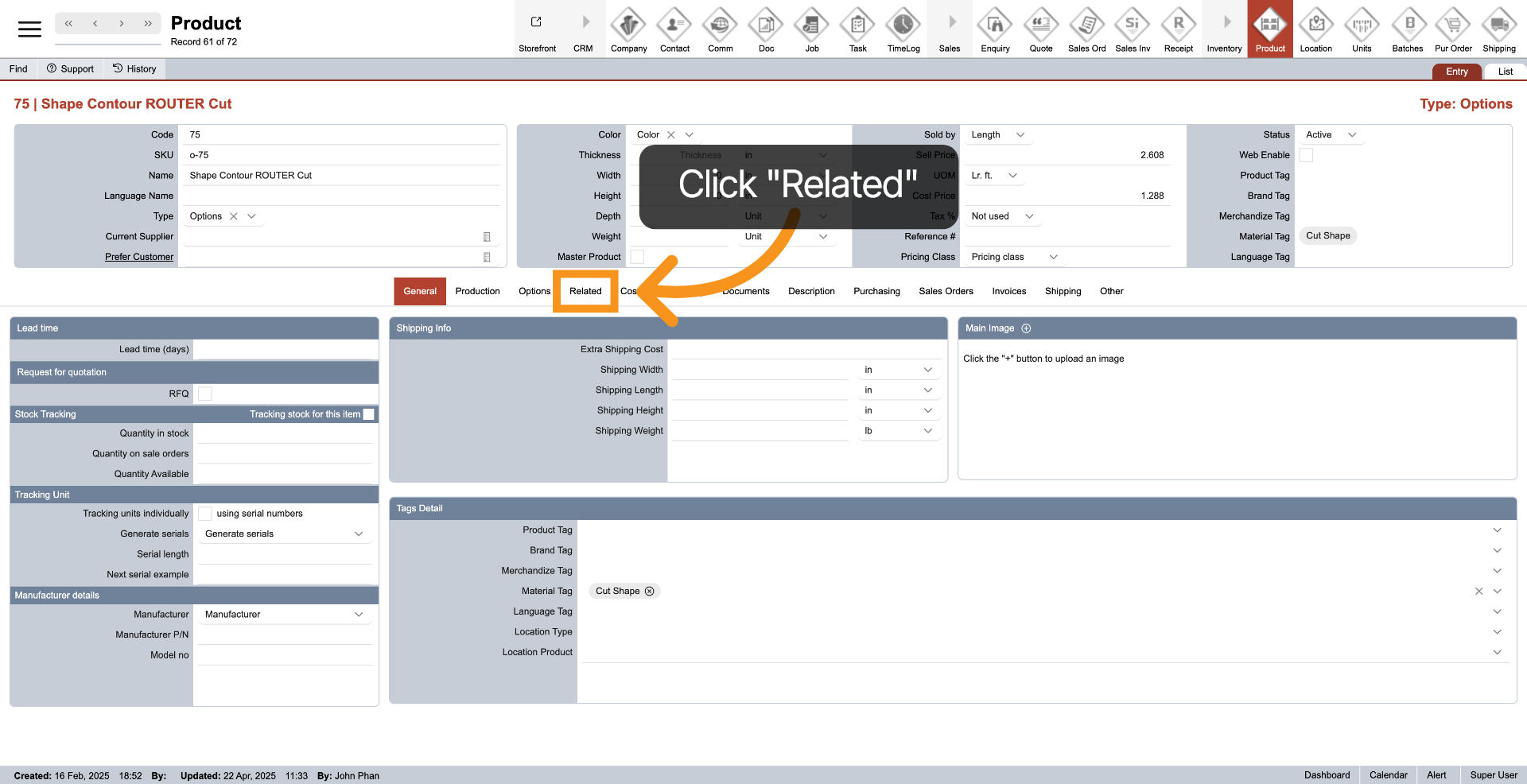
Task: Open the Shipping truck module
Action: (x=1498, y=25)
